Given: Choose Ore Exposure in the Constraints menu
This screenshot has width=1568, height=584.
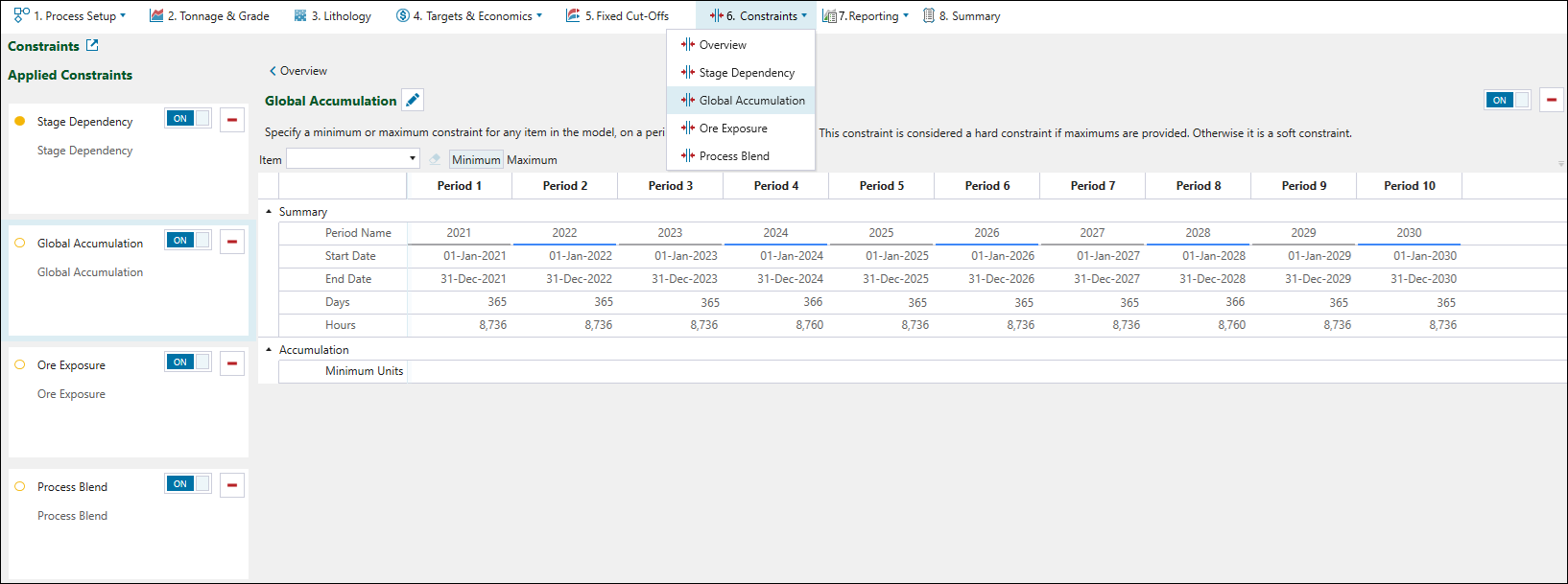Looking at the screenshot, I should [x=741, y=128].
